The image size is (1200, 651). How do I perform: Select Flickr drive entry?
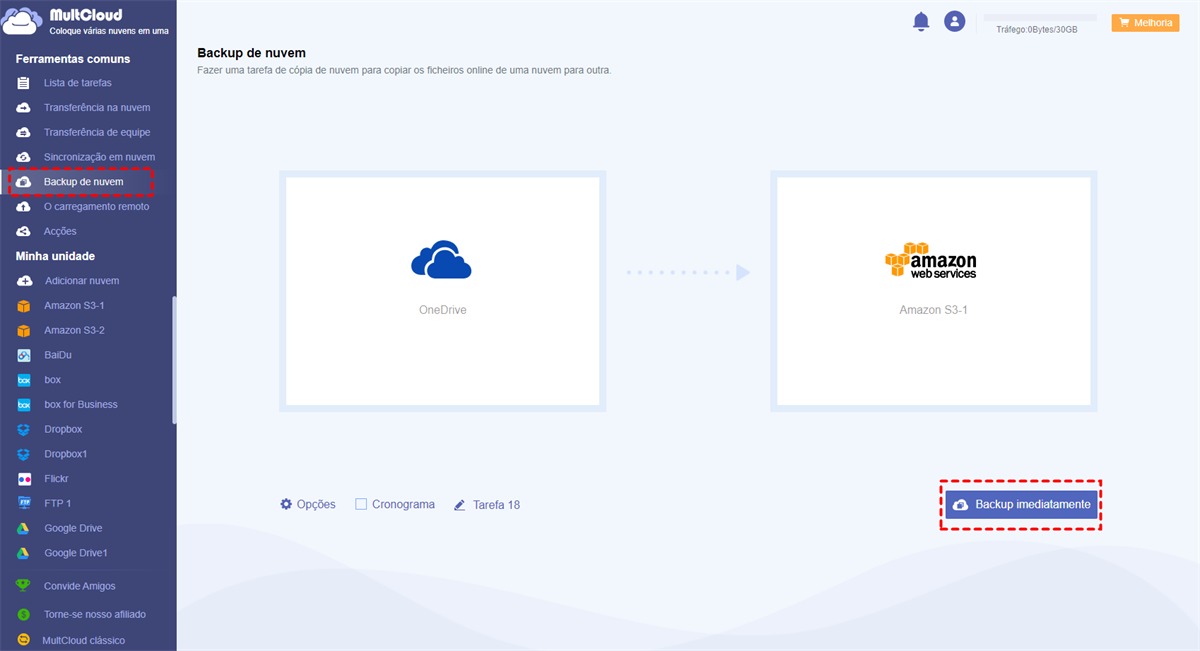coord(57,479)
